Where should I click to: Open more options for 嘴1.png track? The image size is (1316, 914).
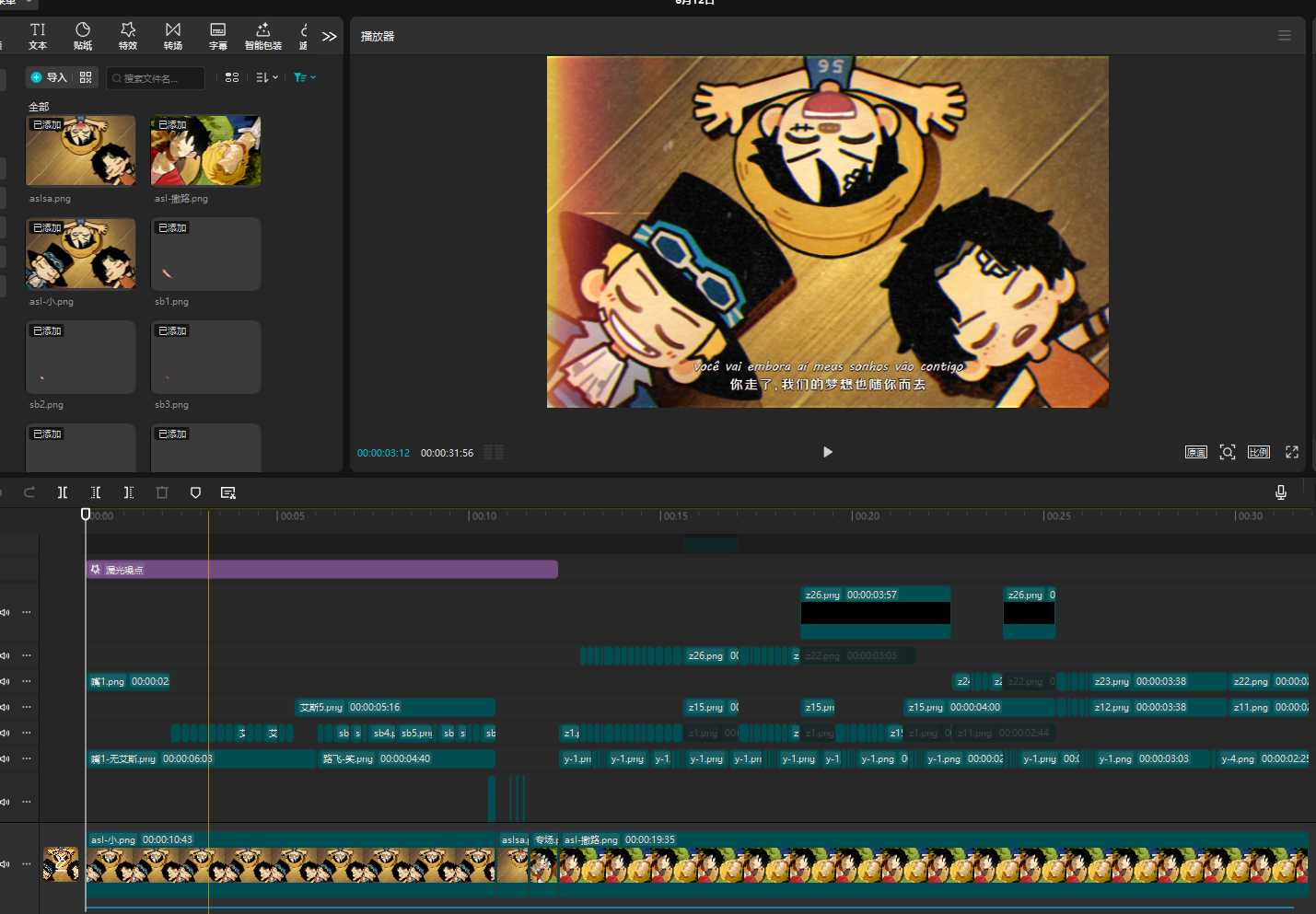point(27,681)
